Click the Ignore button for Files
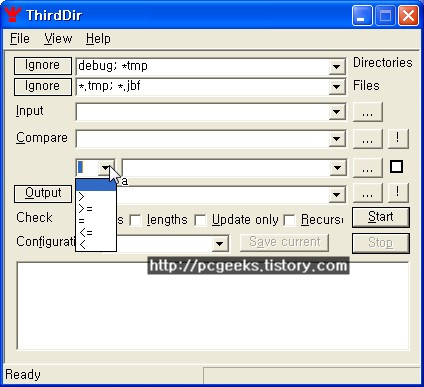The image size is (424, 387). [x=43, y=87]
